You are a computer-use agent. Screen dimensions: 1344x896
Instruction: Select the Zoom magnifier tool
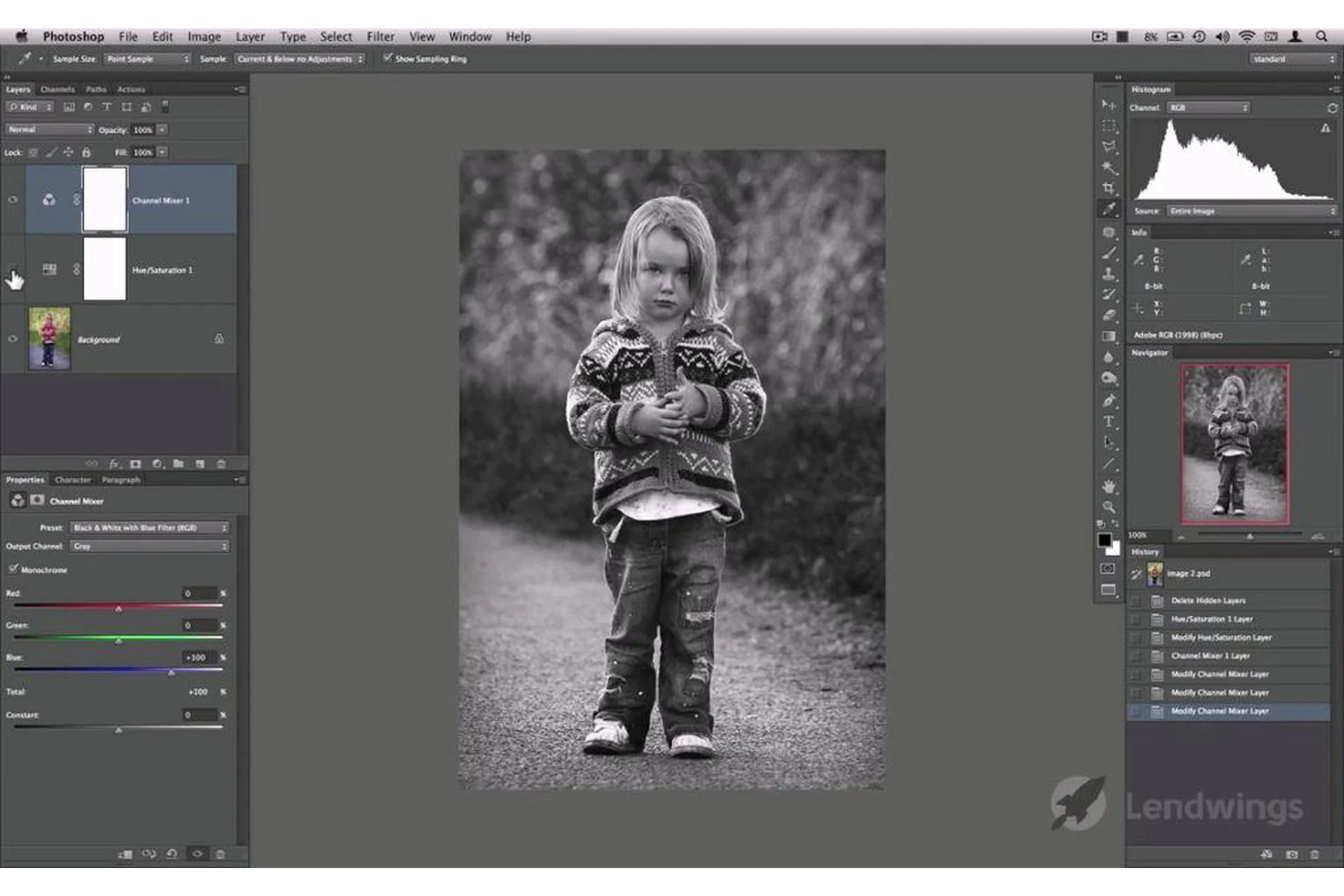click(x=1108, y=506)
